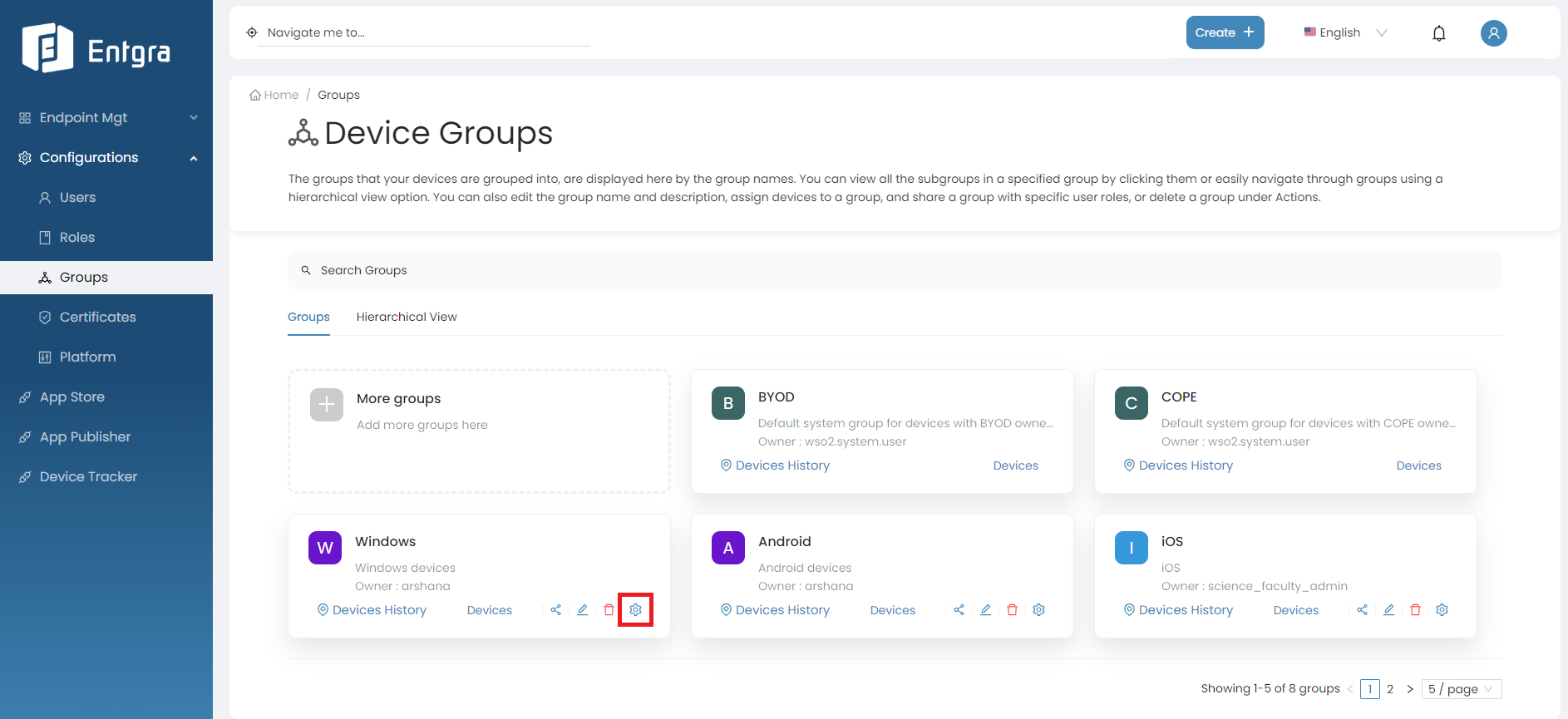Screen dimensions: 1568x719
Task: Focus the Navigate me to field
Action: click(x=424, y=32)
